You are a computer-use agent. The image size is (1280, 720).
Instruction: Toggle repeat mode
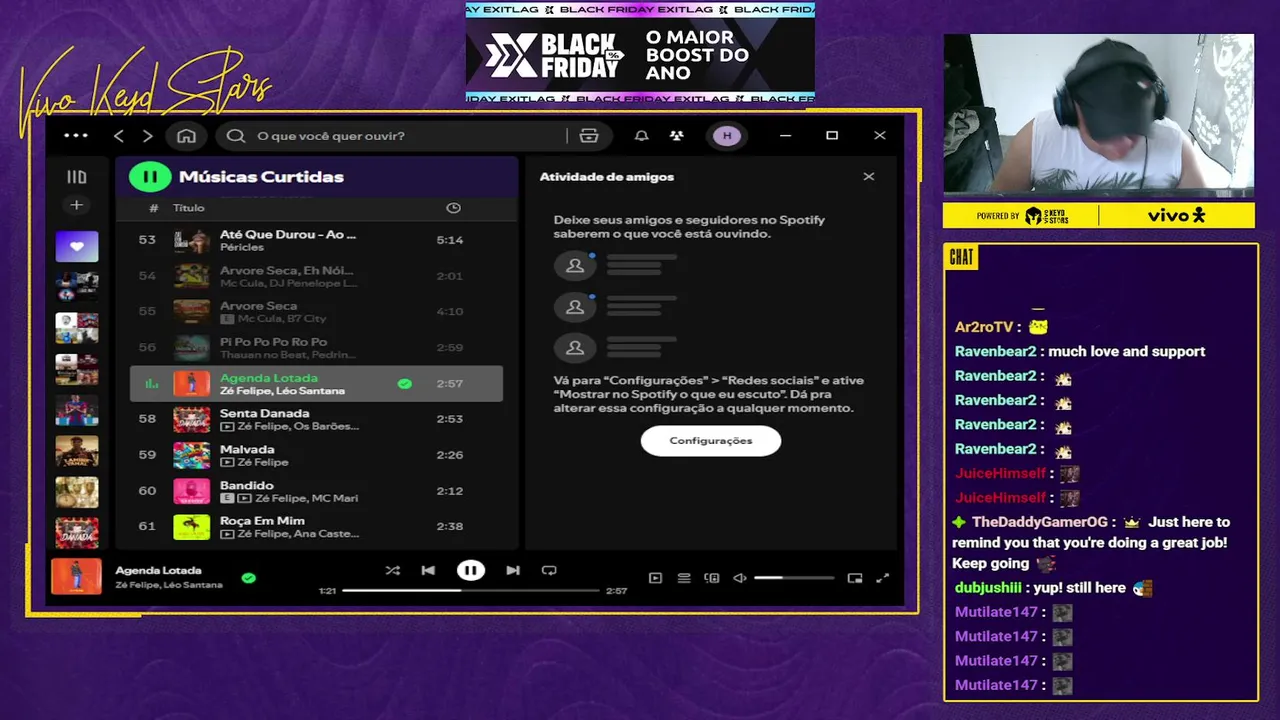[549, 570]
